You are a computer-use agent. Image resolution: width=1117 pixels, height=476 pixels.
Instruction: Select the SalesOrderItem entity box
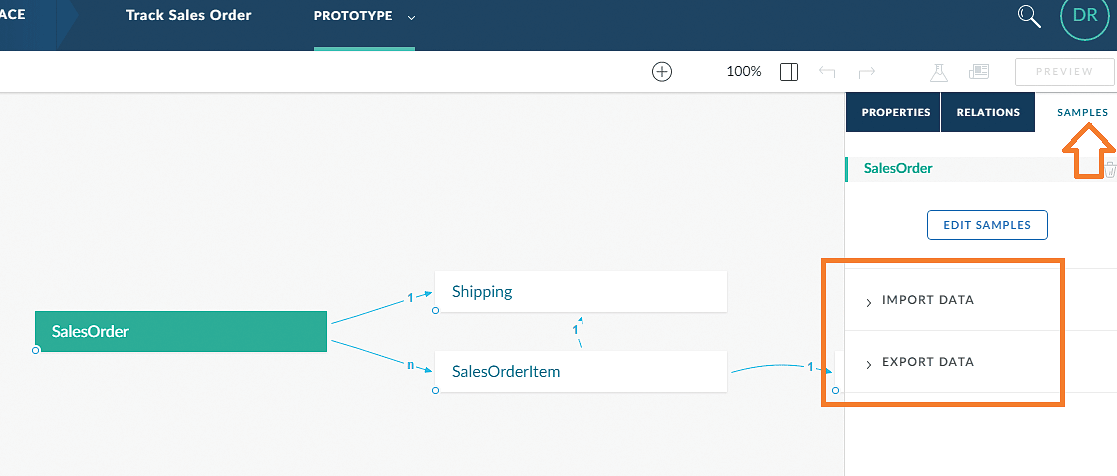pos(580,371)
